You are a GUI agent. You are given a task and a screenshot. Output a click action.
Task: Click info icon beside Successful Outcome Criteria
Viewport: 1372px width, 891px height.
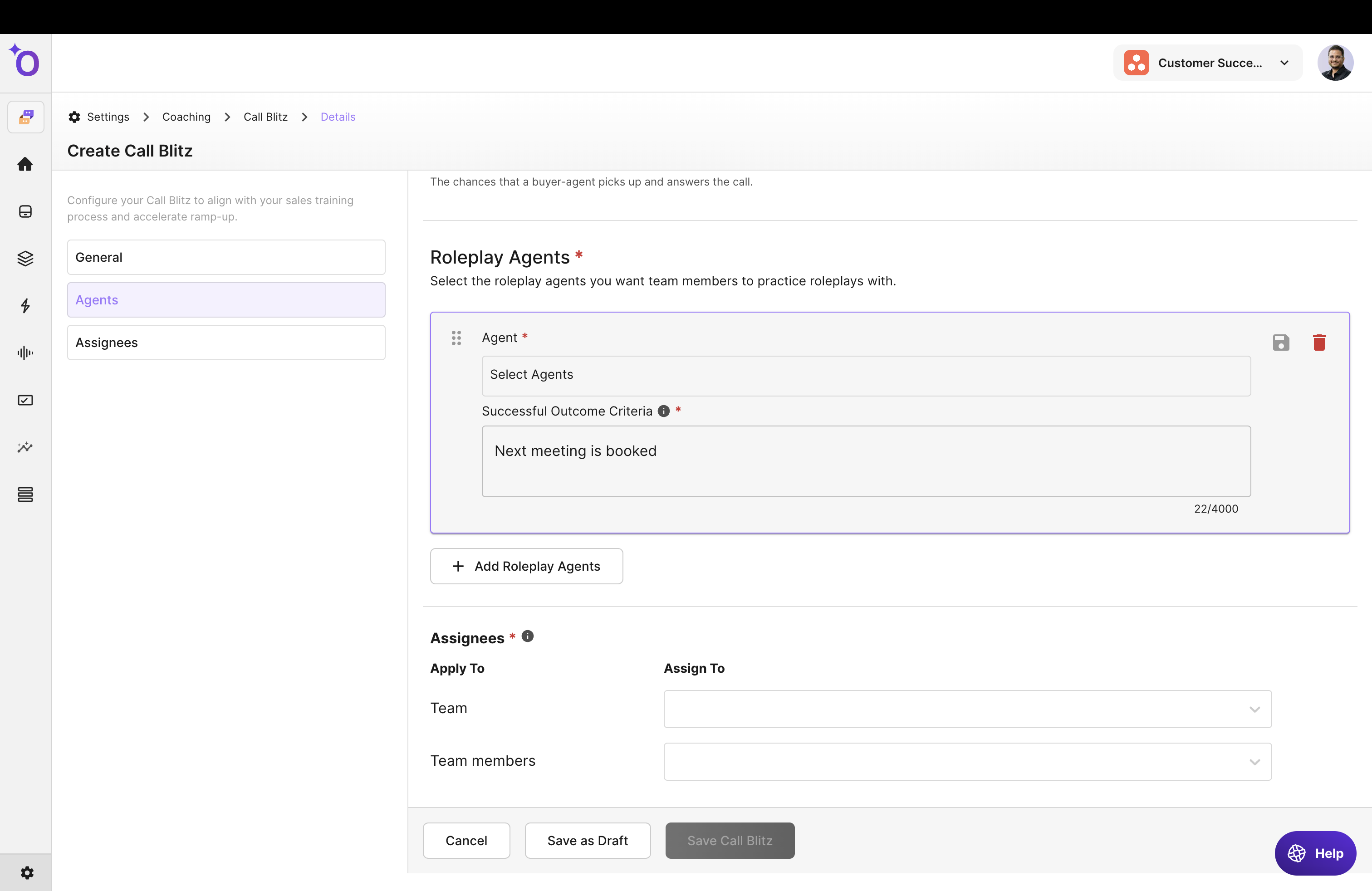(663, 411)
